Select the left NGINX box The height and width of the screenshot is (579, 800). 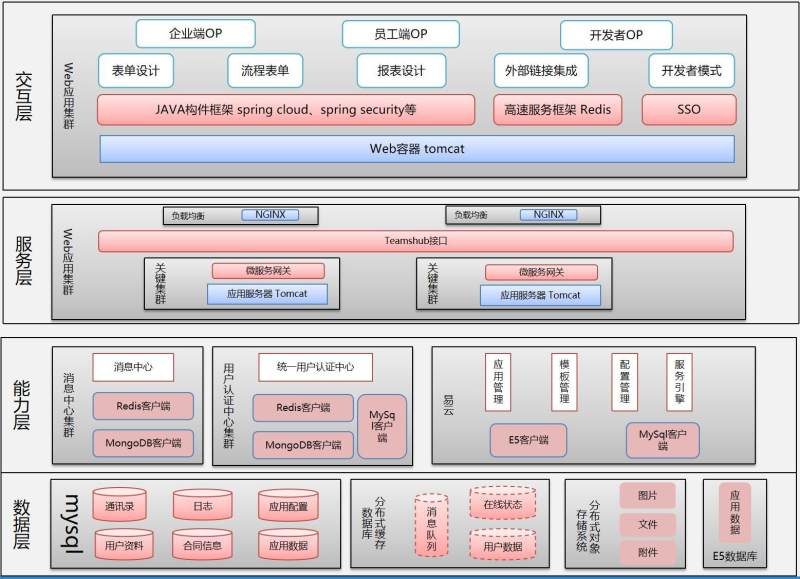point(270,215)
